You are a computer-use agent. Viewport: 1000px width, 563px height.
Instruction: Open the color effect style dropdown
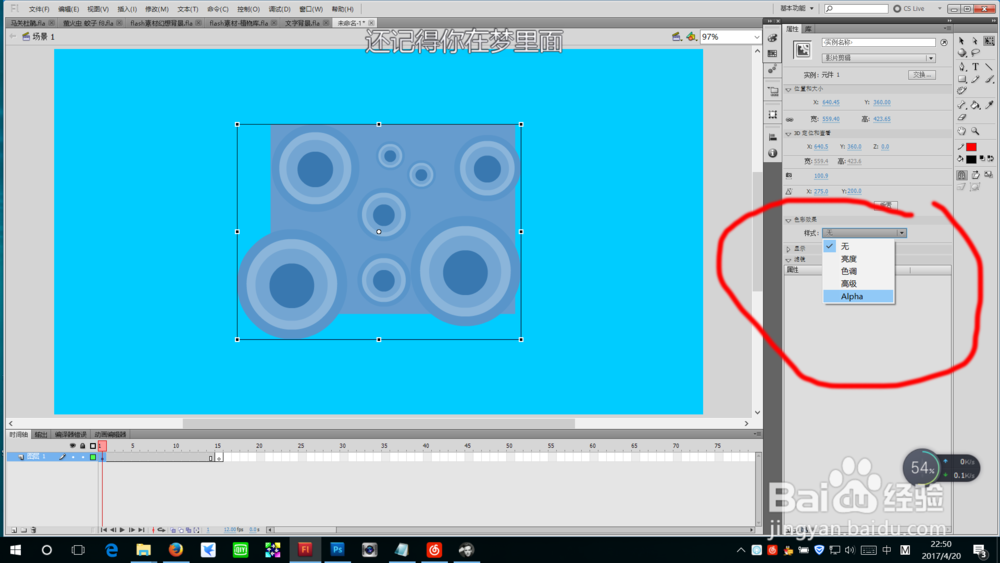coord(864,233)
